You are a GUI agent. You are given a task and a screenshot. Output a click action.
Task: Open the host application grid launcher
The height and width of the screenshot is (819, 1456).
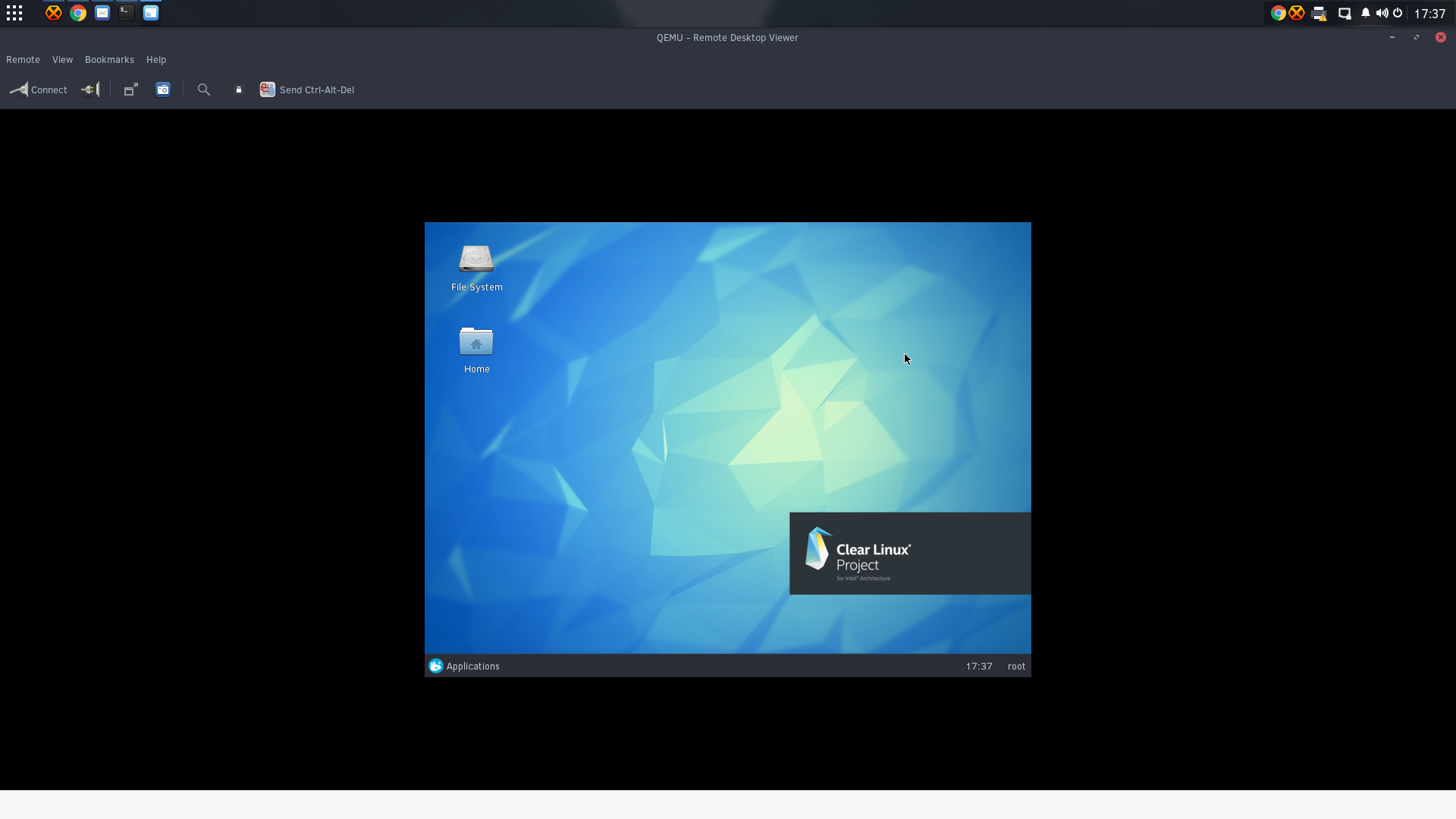[x=14, y=13]
